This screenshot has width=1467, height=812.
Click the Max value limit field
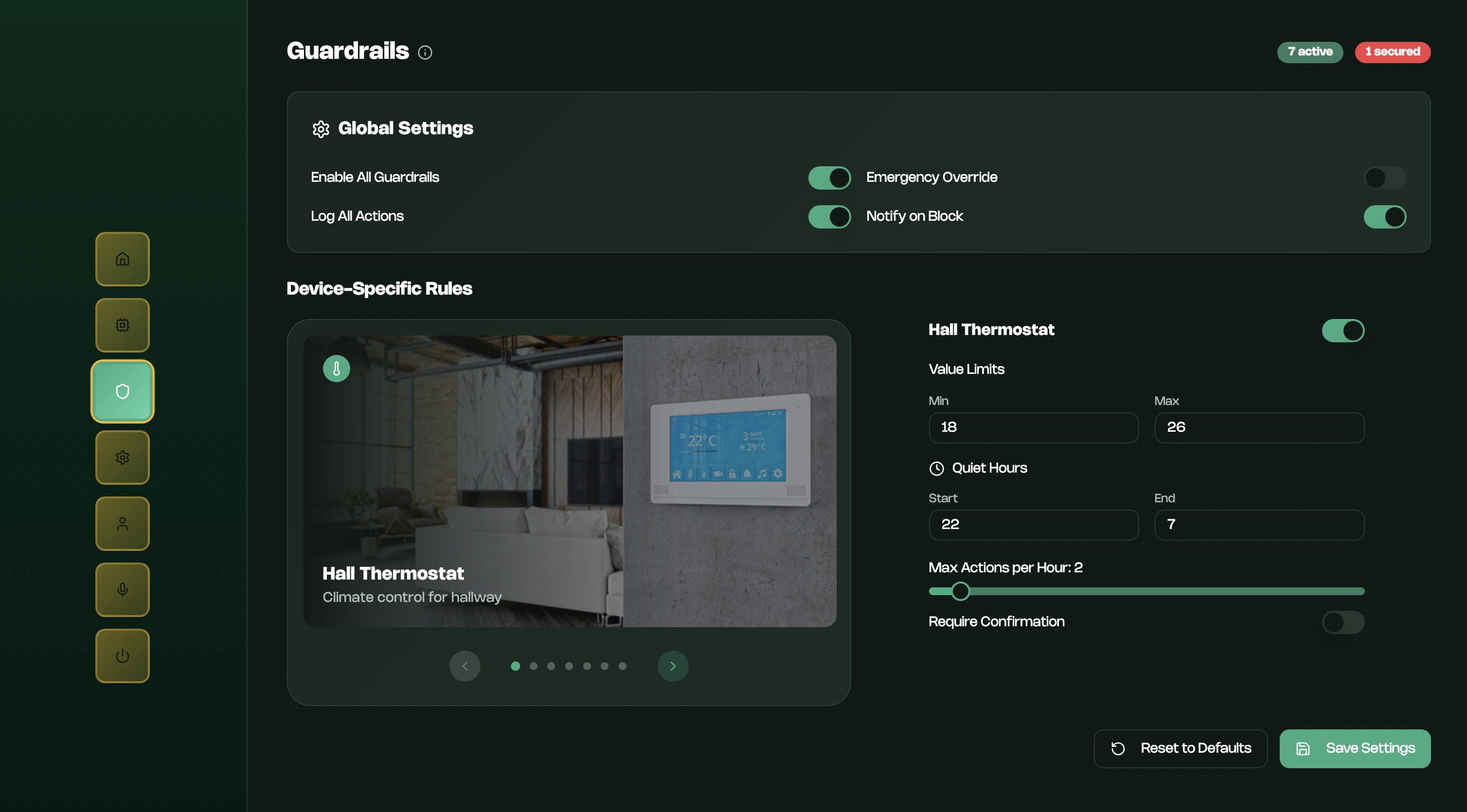pos(1258,427)
